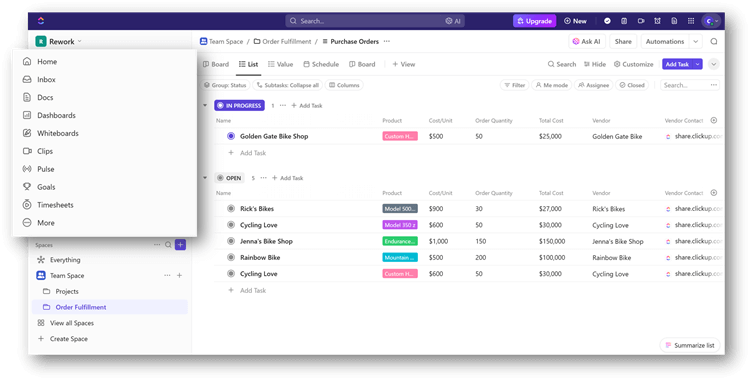Open the Add Task dropdown arrow
Image resolution: width=750 pixels, height=380 pixels.
697,64
